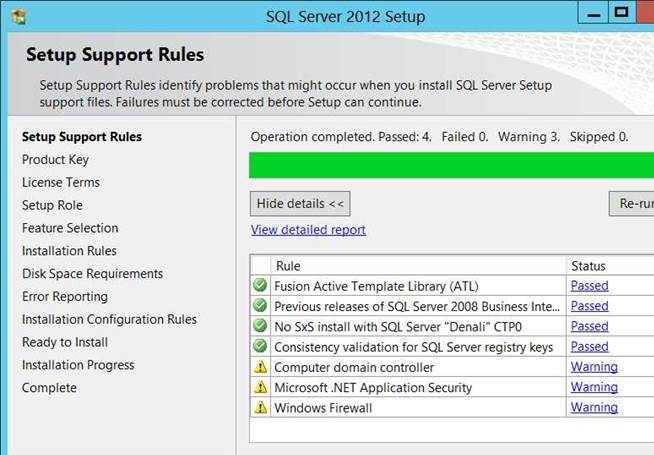This screenshot has height=455, width=654.
Task: Click green check icon for No SxS install rule
Action: click(260, 326)
